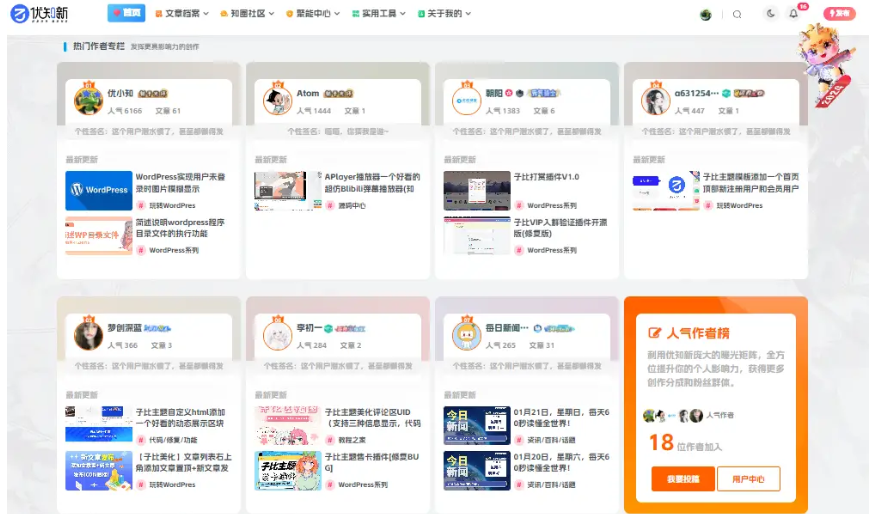Image resolution: width=869 pixels, height=514 pixels.
Task: Click the author name 朝阳
Action: tap(494, 93)
